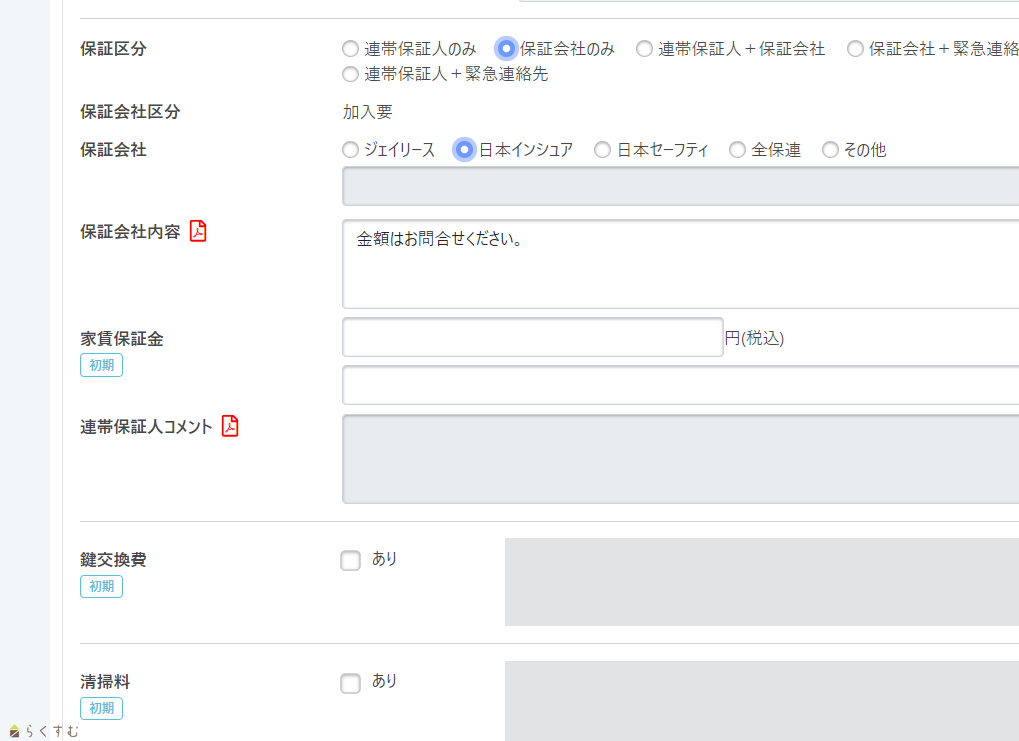Select ジェイリース as the 保証会社
This screenshot has height=741, width=1019.
[x=350, y=150]
